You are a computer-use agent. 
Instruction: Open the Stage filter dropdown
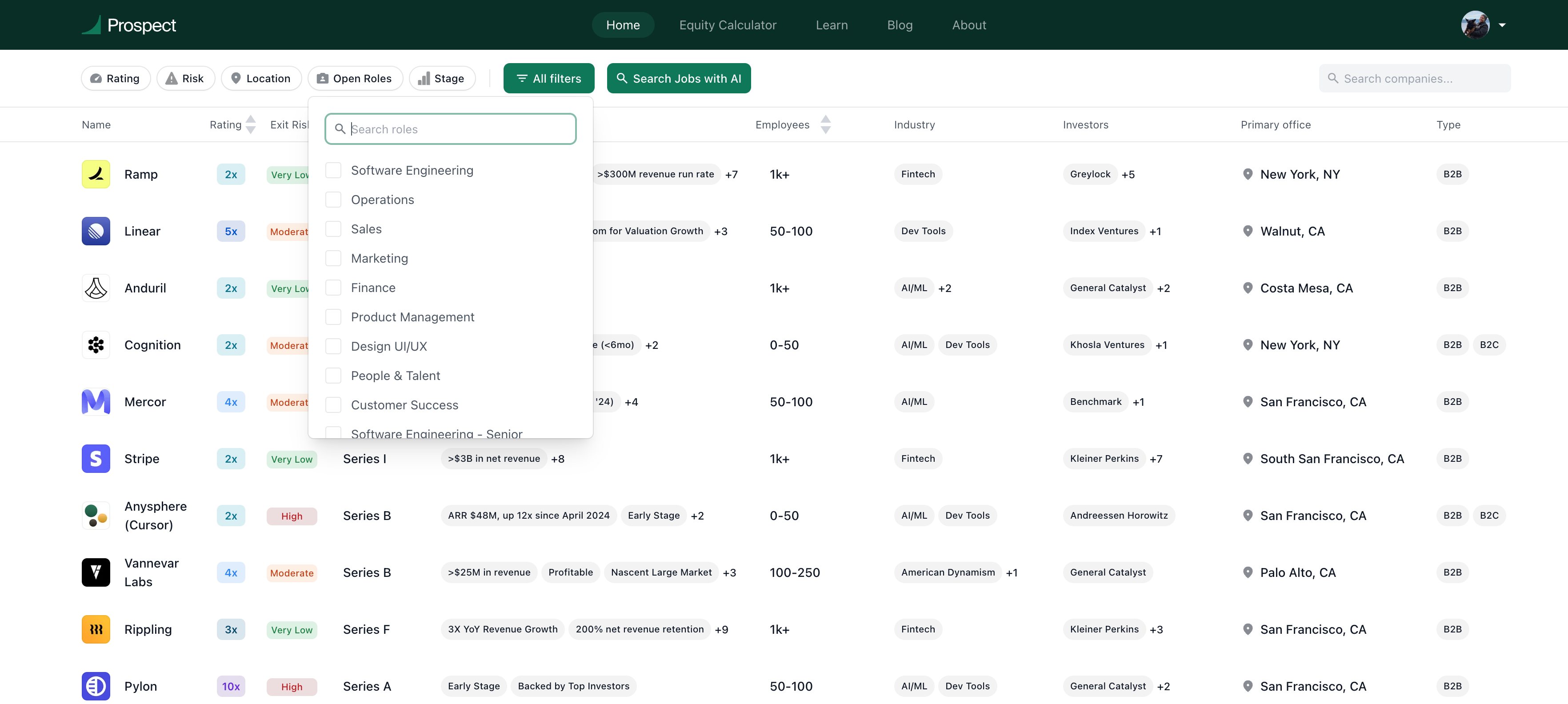click(x=442, y=79)
